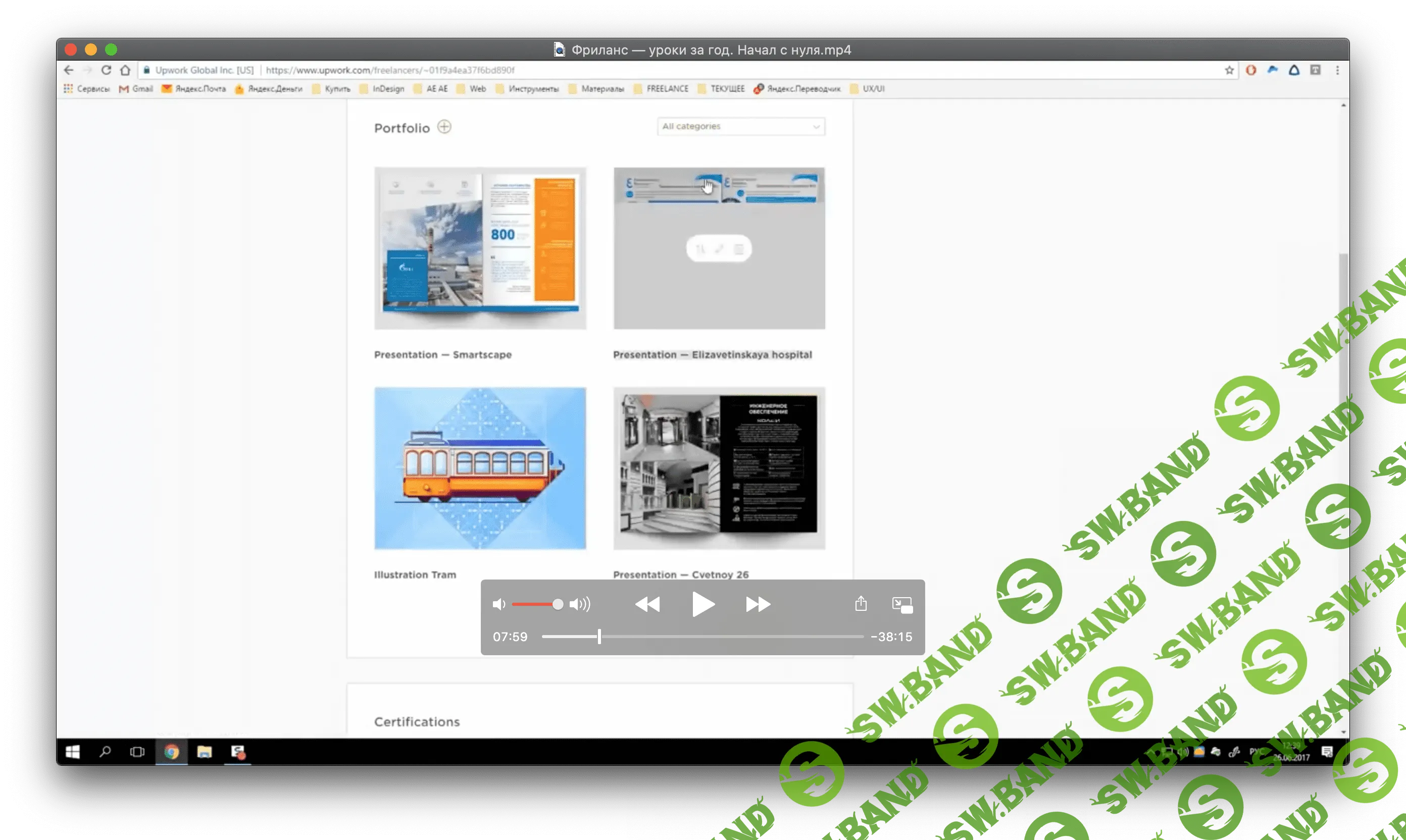The height and width of the screenshot is (840, 1406).
Task: Click the add portfolio plus icon
Action: (x=444, y=127)
